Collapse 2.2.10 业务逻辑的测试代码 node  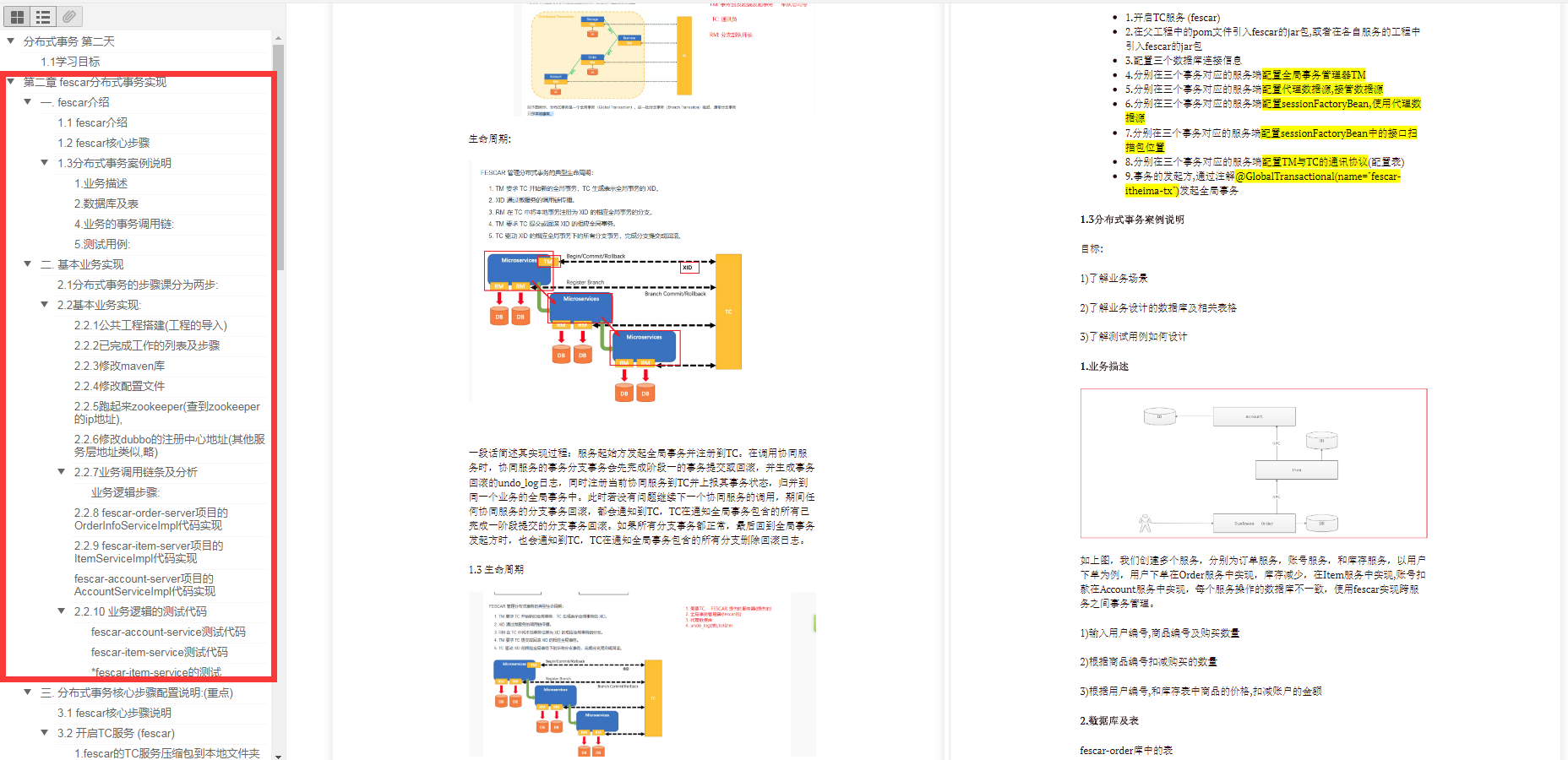click(x=61, y=611)
